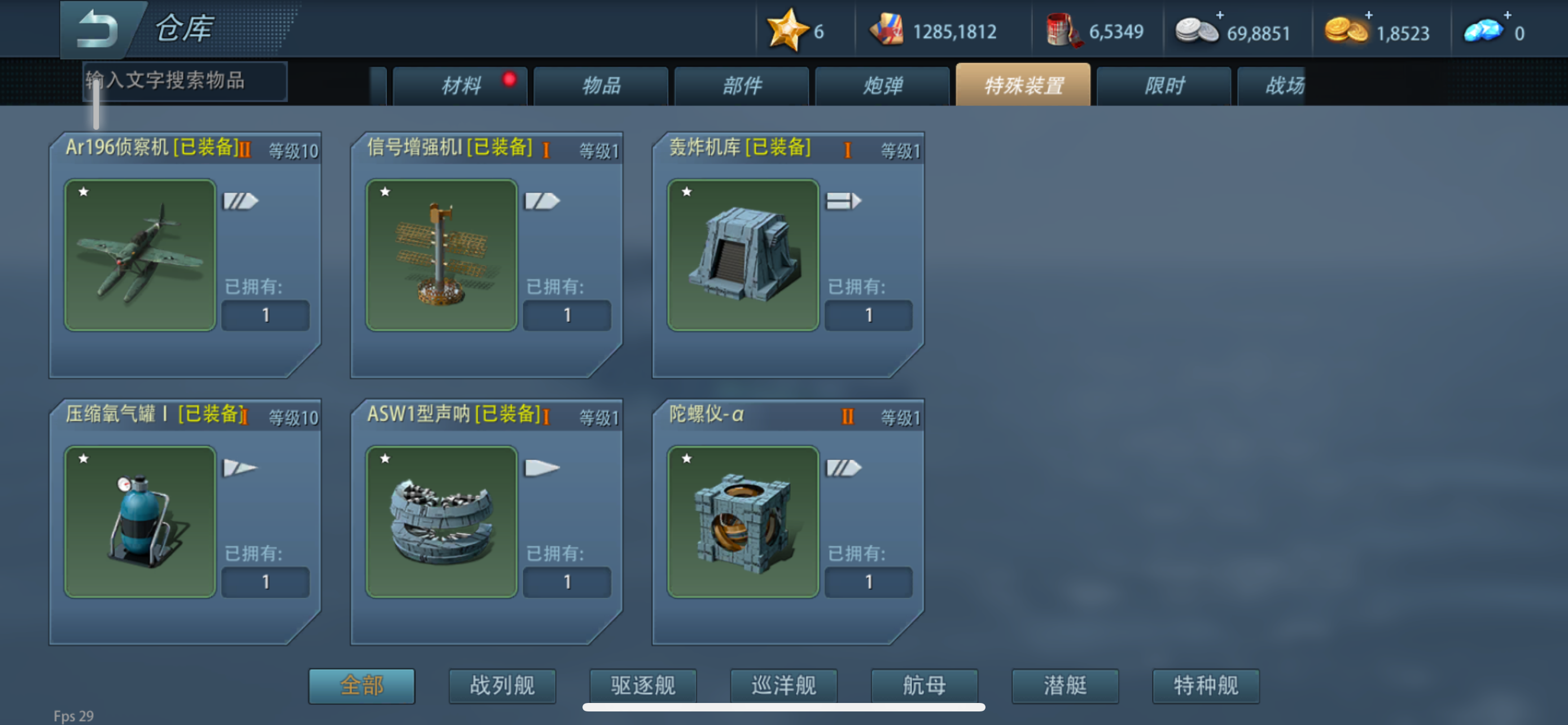
Task: Click the item search text field
Action: pos(185,81)
